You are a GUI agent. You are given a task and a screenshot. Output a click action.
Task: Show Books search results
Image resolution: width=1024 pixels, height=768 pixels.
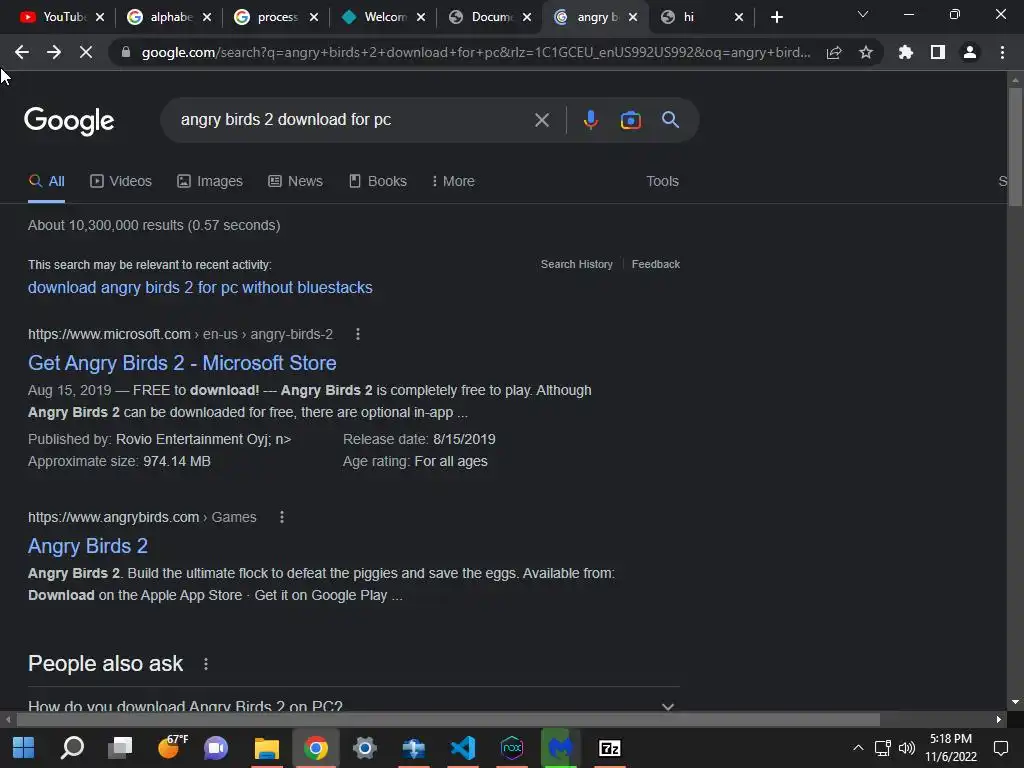377,182
